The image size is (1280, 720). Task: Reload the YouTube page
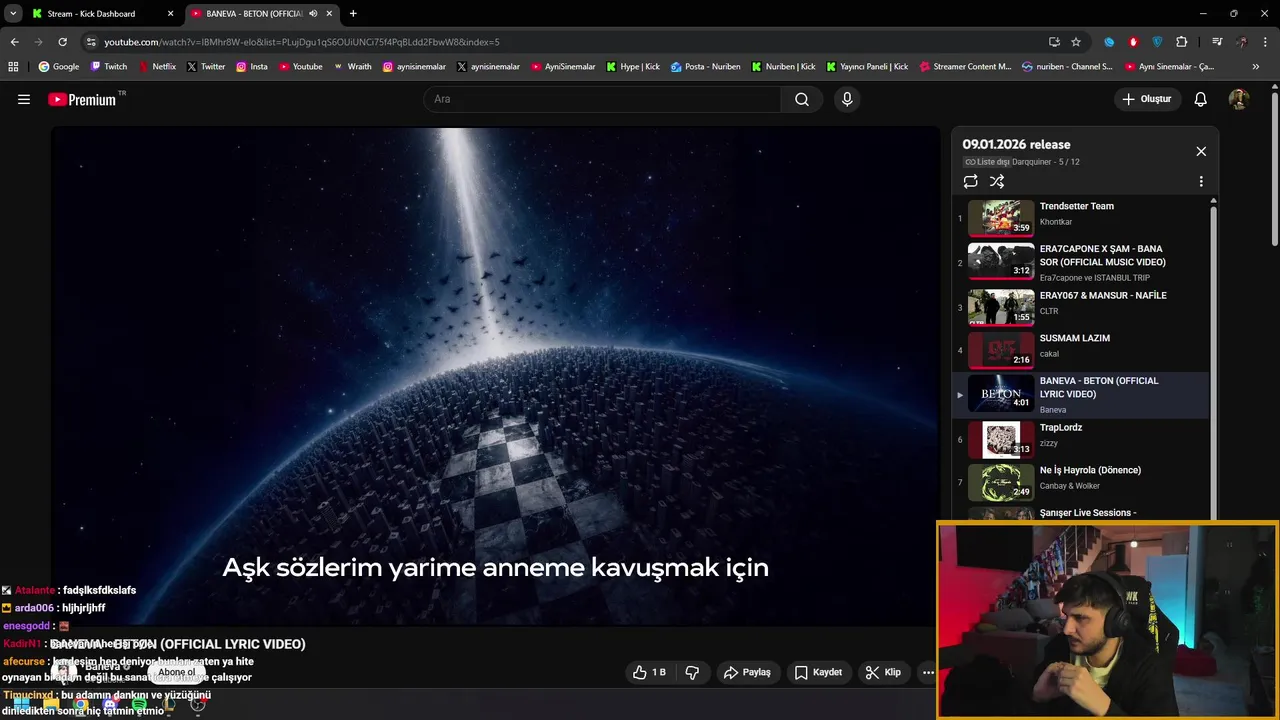point(62,42)
